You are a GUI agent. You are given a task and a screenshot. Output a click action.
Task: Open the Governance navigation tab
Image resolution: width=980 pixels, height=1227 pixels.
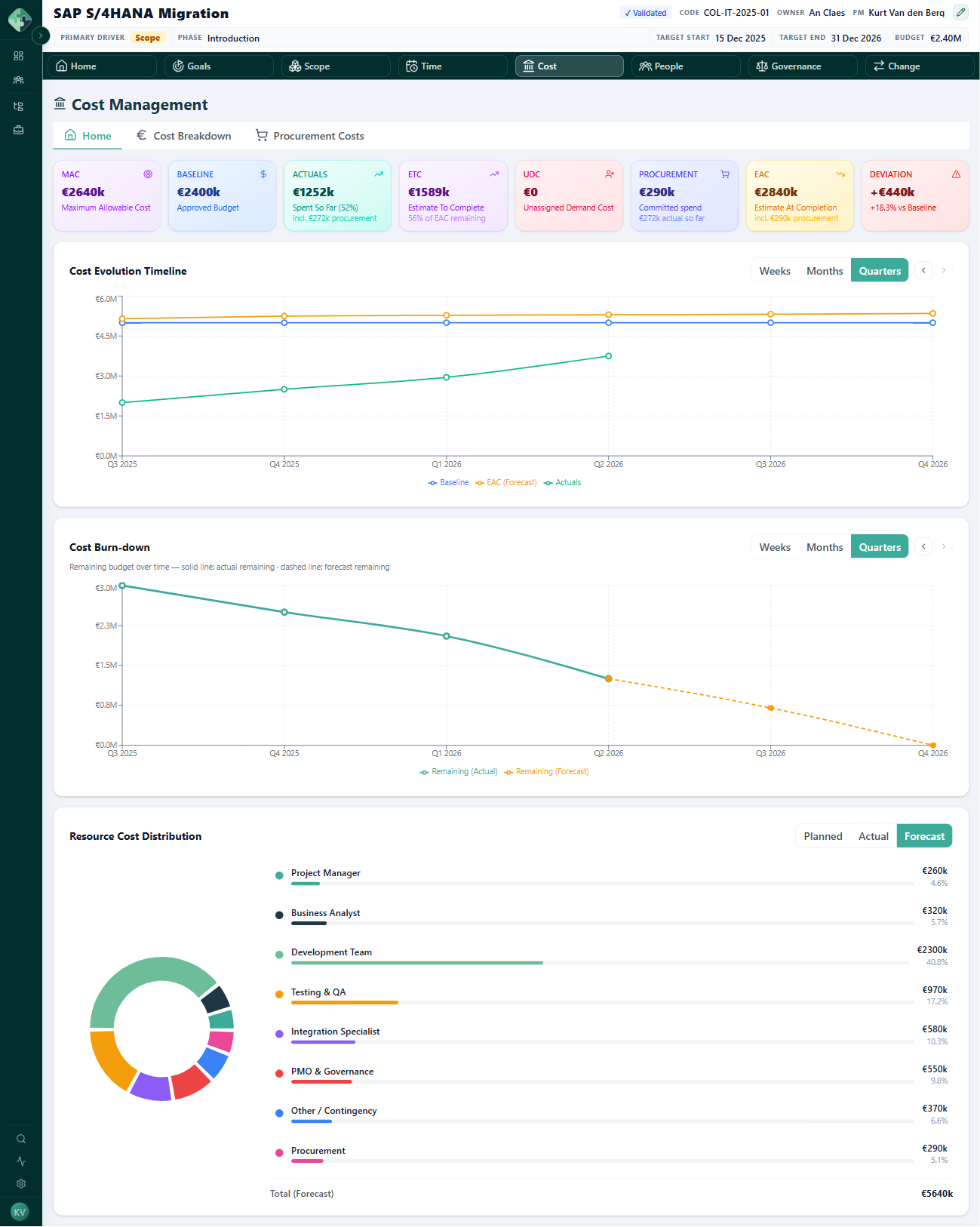(x=803, y=66)
